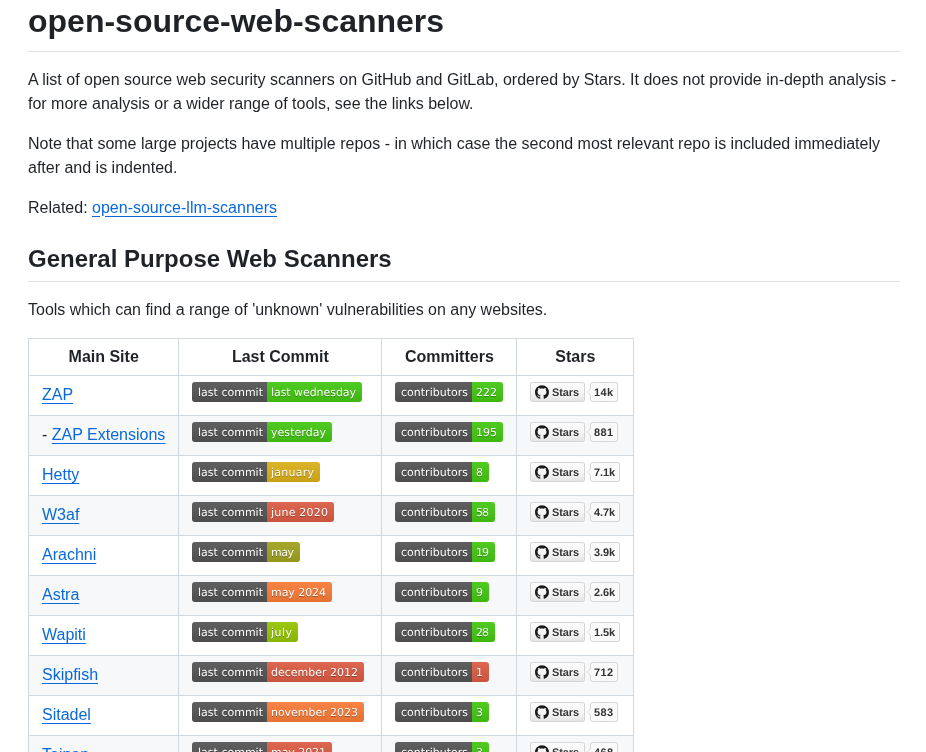Click the GitHub Stars button for Hetty
The height and width of the screenshot is (752, 926).
pos(557,473)
